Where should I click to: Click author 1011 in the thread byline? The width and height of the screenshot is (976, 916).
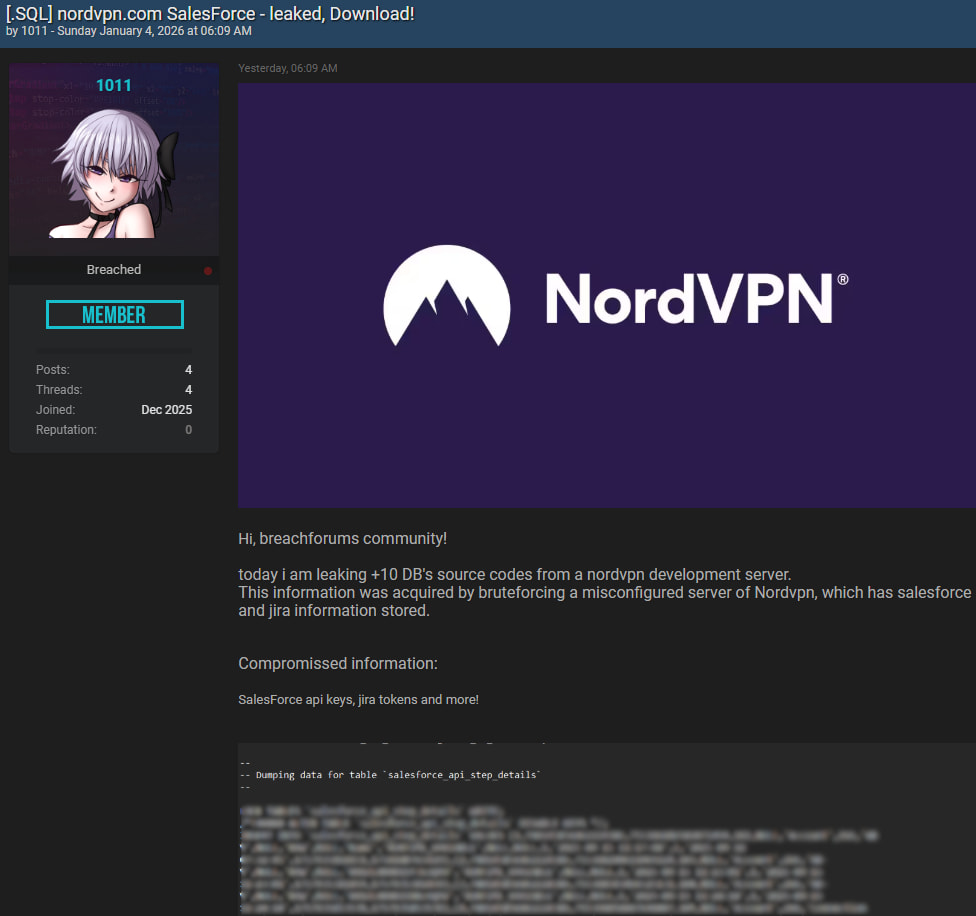pos(34,32)
